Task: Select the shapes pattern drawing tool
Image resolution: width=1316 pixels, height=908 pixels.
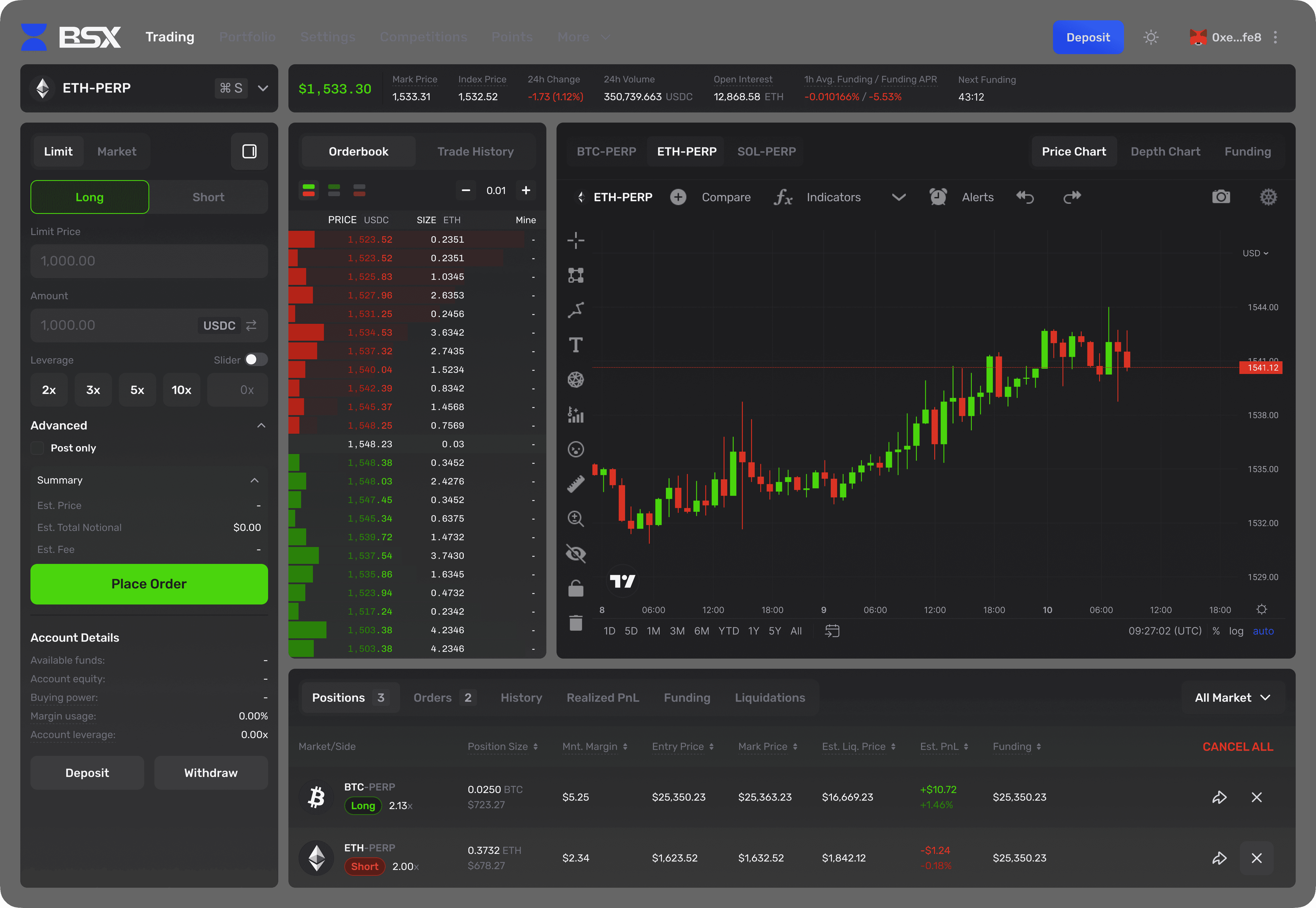Action: tap(575, 275)
